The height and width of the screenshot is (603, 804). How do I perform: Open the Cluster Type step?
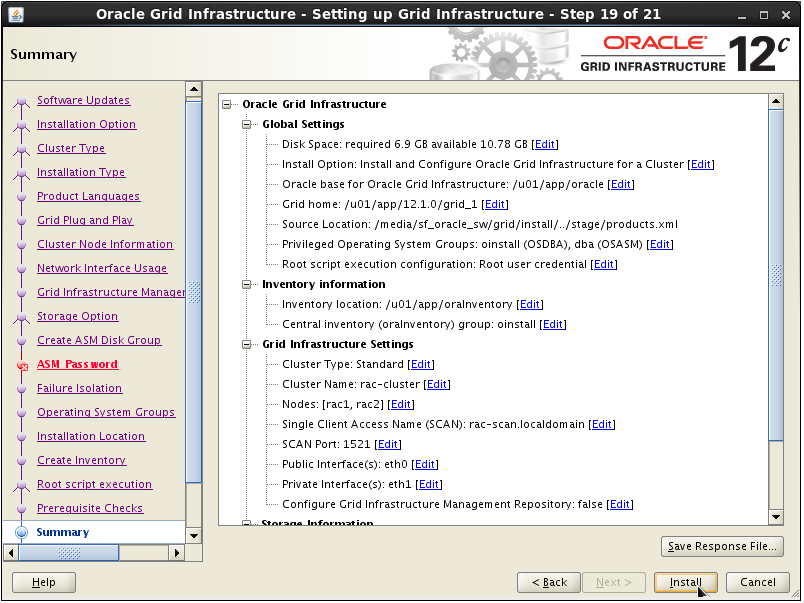coord(71,149)
